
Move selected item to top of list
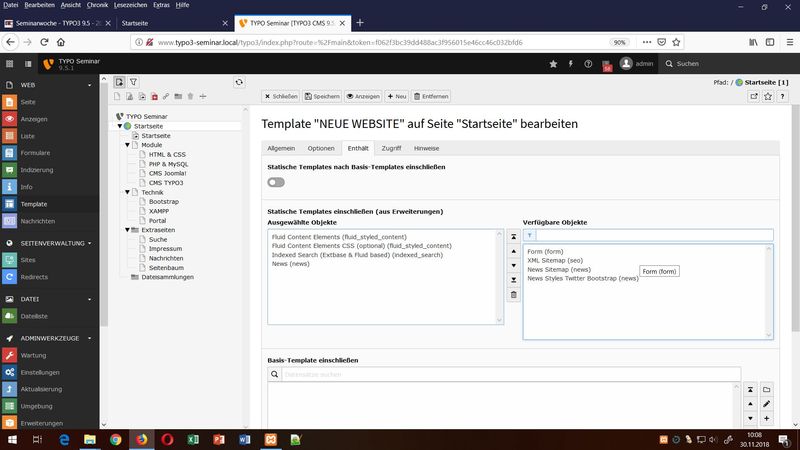pos(514,236)
